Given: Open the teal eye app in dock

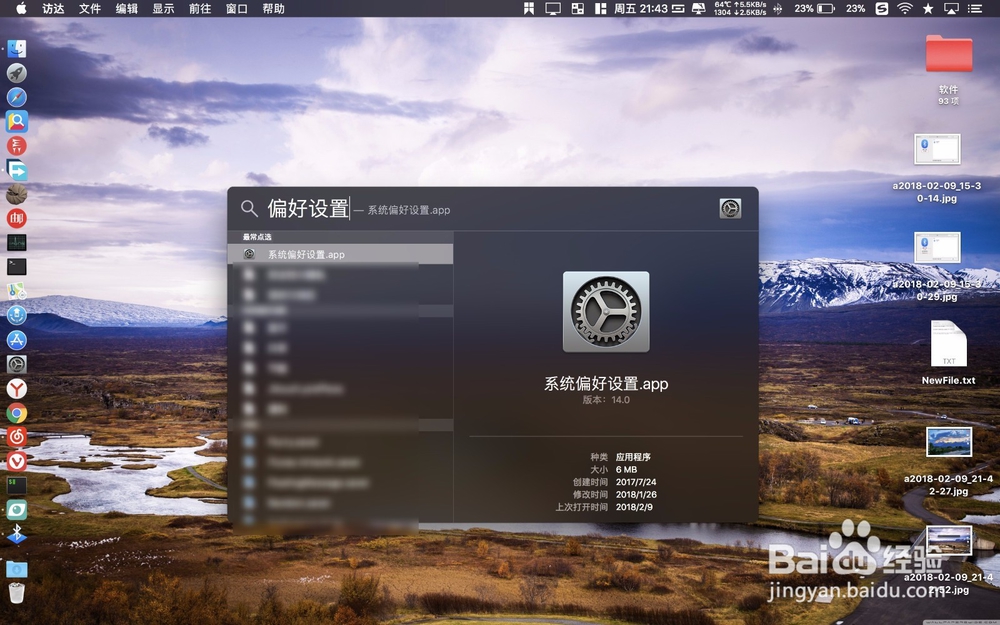Looking at the screenshot, I should tap(17, 510).
